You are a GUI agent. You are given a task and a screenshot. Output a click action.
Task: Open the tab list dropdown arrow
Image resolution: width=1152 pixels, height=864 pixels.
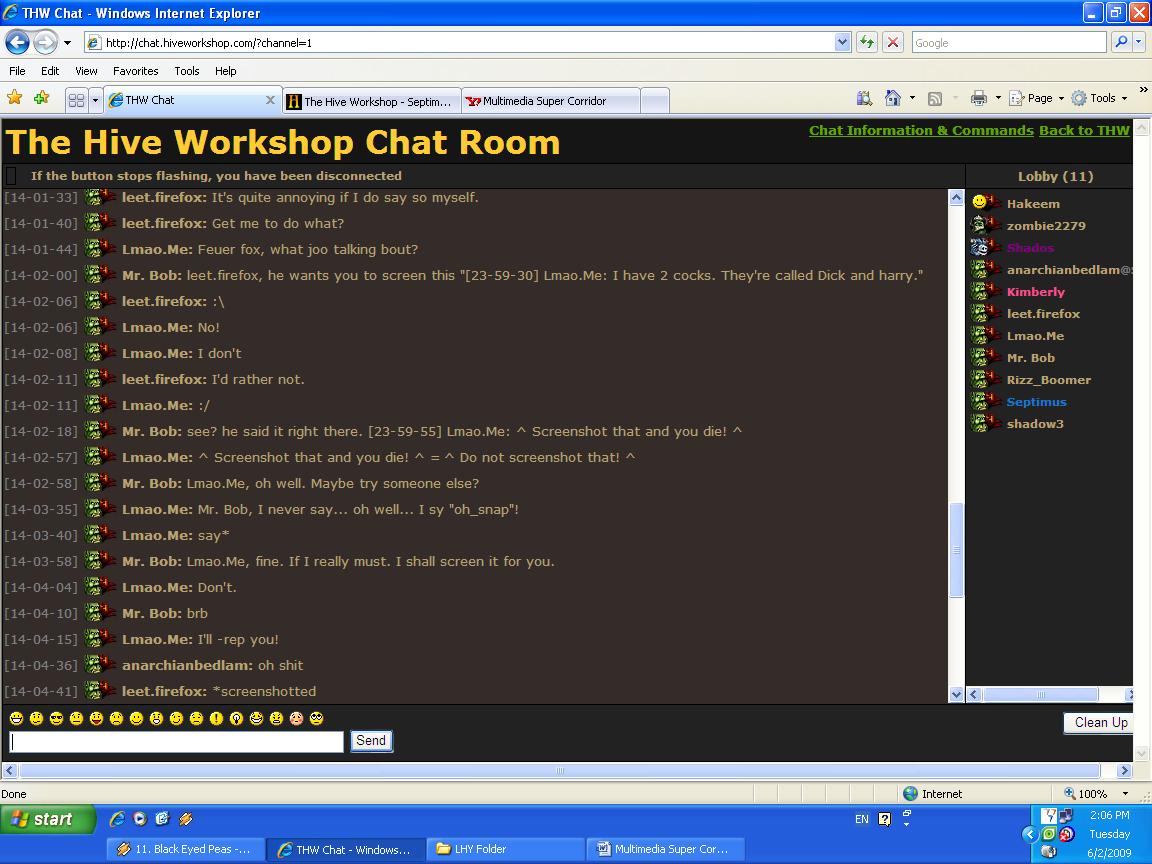pyautogui.click(x=96, y=100)
